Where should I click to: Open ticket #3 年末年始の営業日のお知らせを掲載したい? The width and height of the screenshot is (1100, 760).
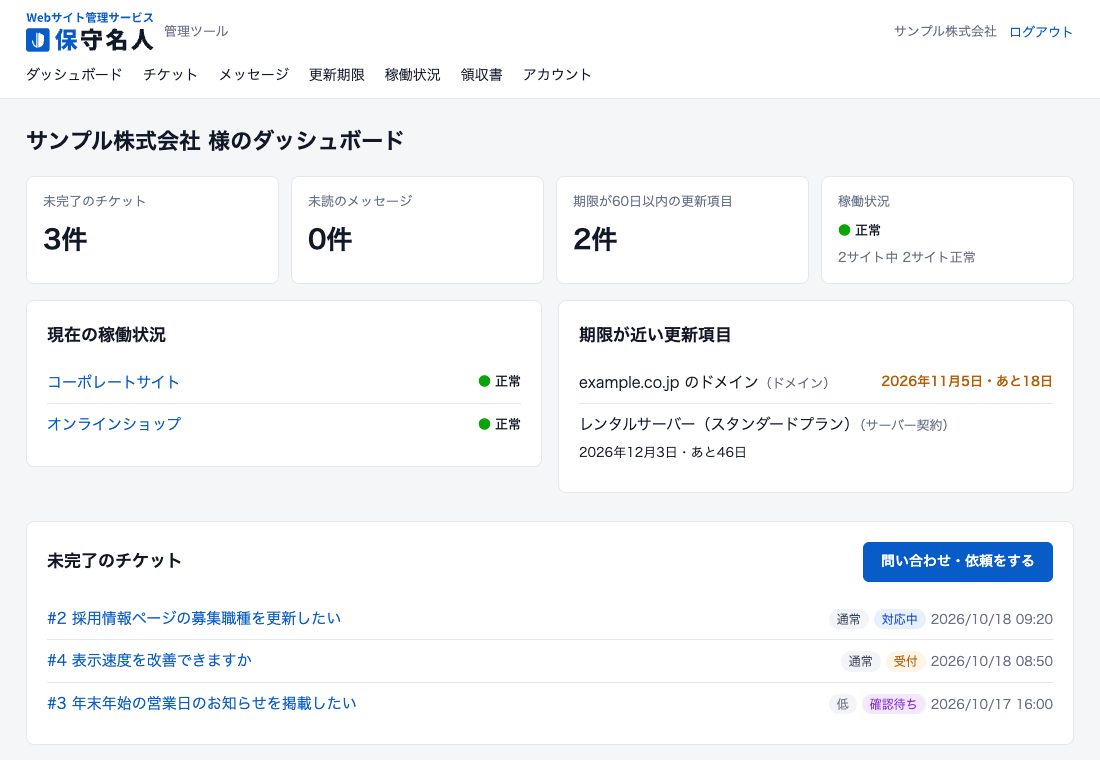click(202, 703)
